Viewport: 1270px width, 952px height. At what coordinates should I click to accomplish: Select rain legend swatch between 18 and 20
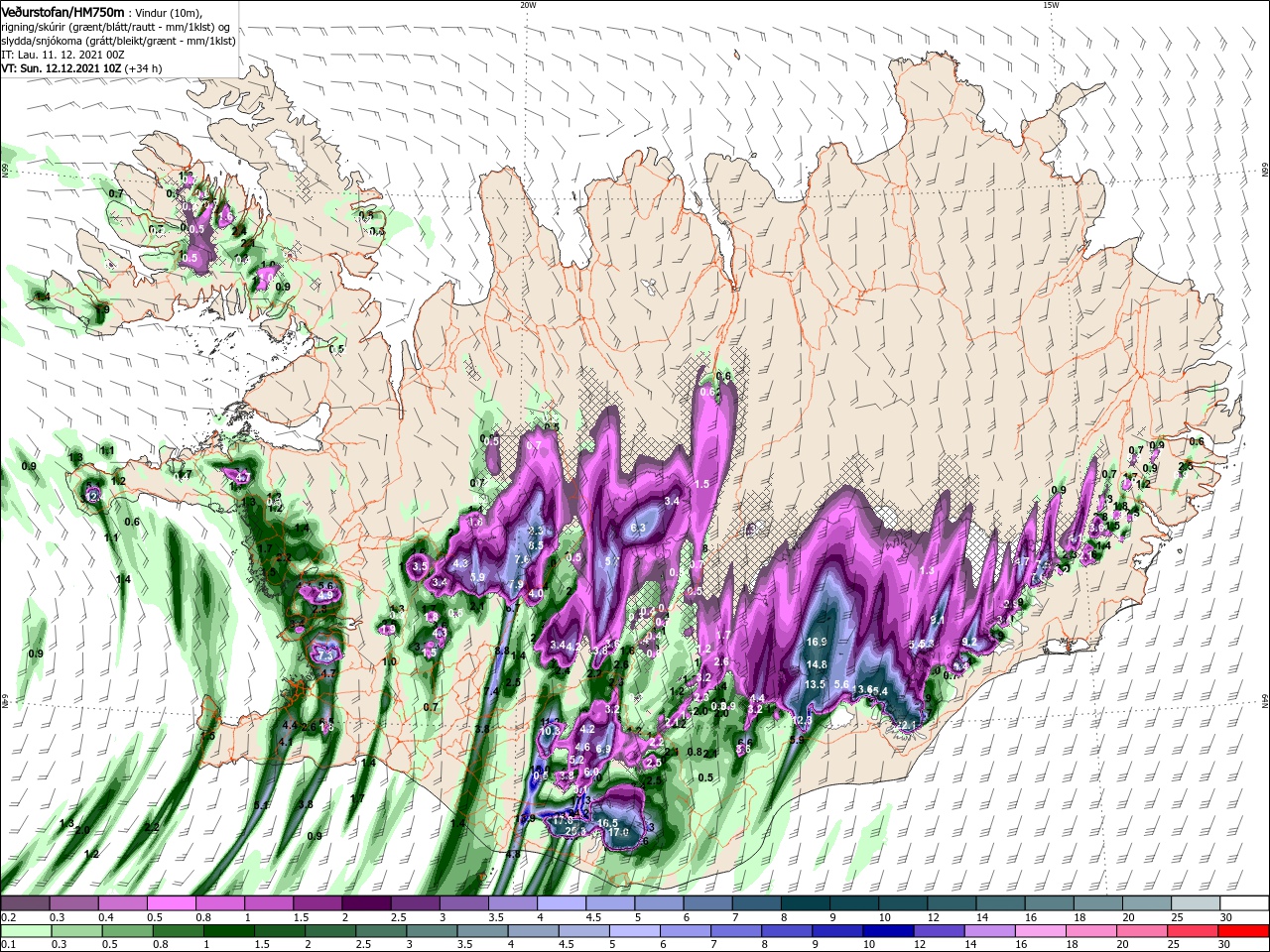click(x=1092, y=930)
